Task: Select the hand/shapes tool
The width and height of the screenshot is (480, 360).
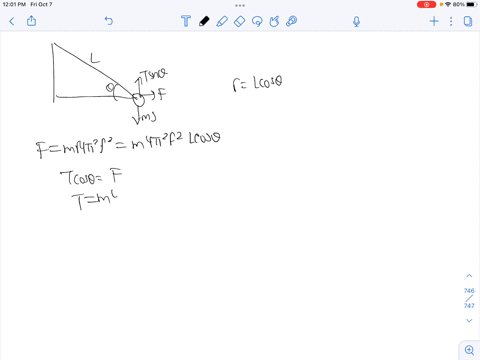Action: 274,21
